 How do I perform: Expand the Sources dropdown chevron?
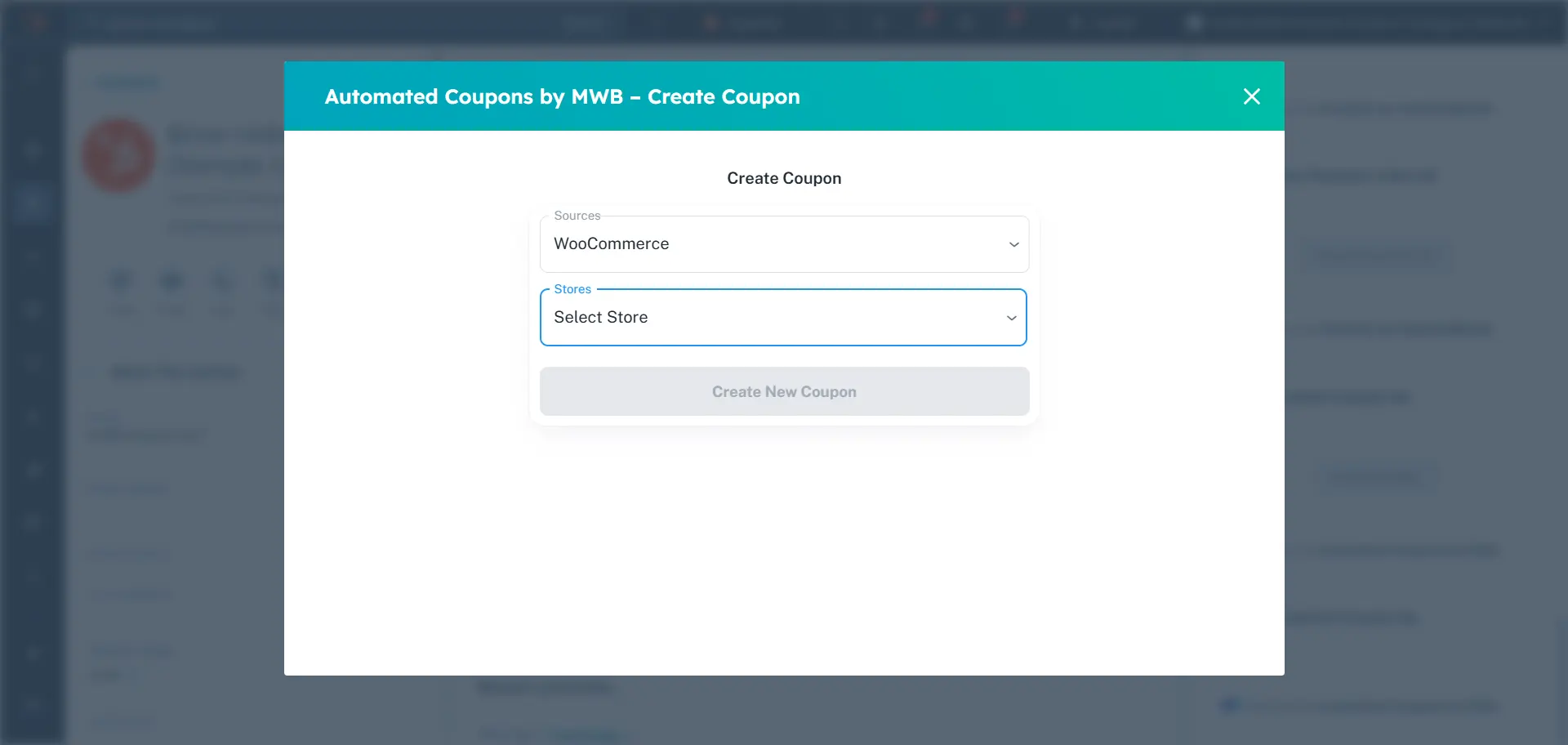1013,244
